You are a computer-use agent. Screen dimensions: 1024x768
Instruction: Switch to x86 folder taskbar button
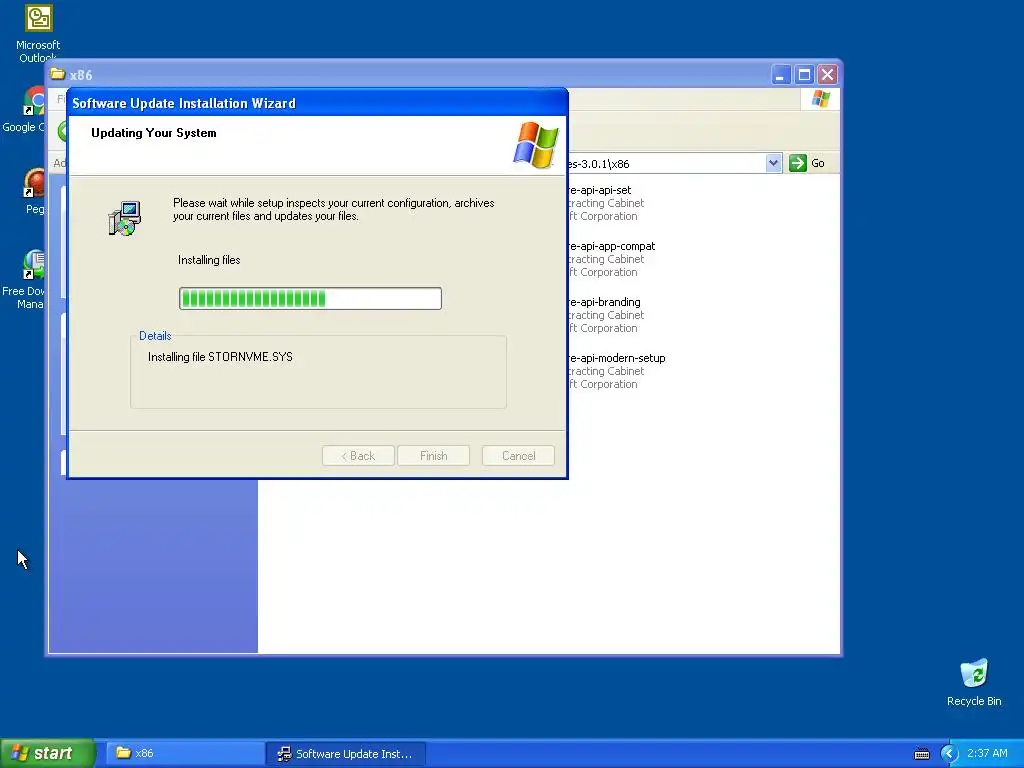point(185,753)
